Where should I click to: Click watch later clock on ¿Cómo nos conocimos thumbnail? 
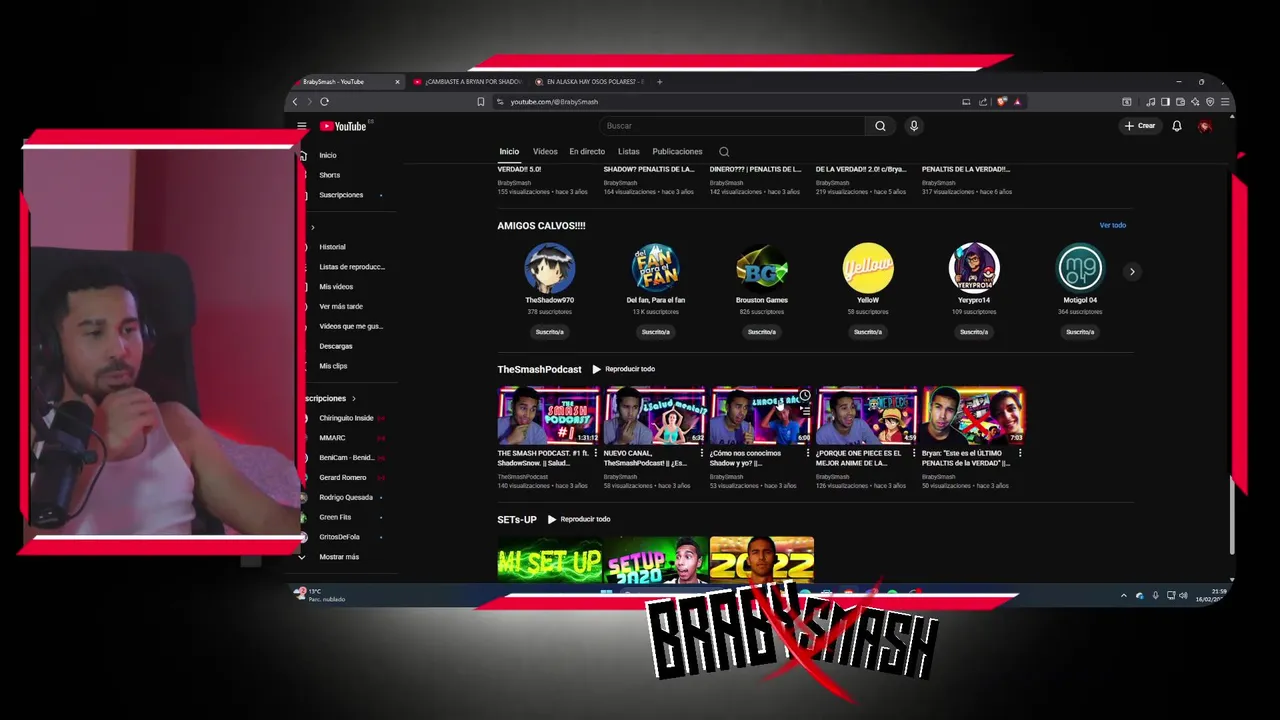pos(804,396)
